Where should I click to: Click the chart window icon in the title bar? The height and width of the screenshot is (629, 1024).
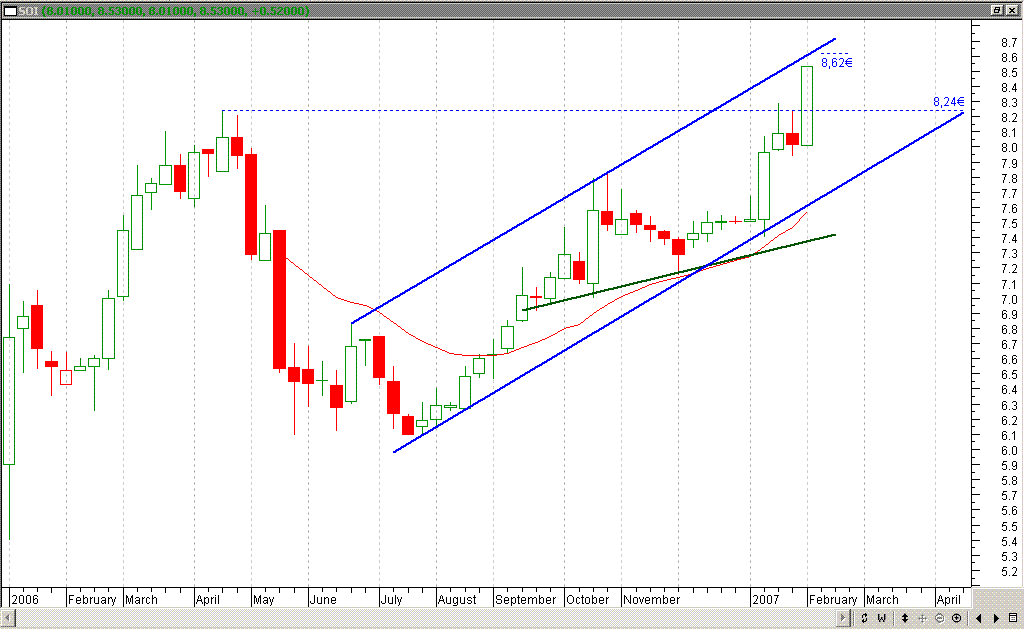pyautogui.click(x=11, y=11)
